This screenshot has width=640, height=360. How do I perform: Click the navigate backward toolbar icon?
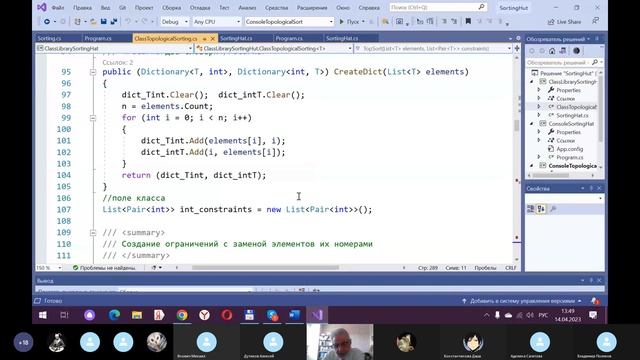pos(47,22)
